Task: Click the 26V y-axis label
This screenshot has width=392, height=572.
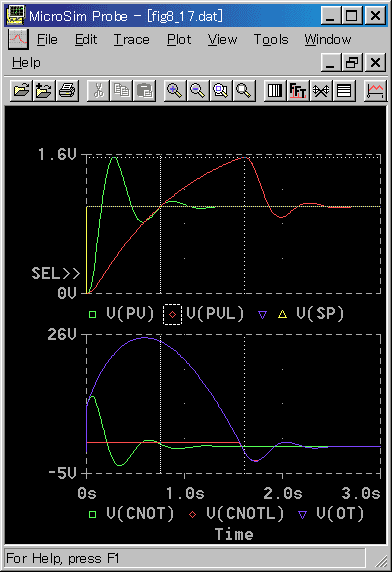Action: 62,335
